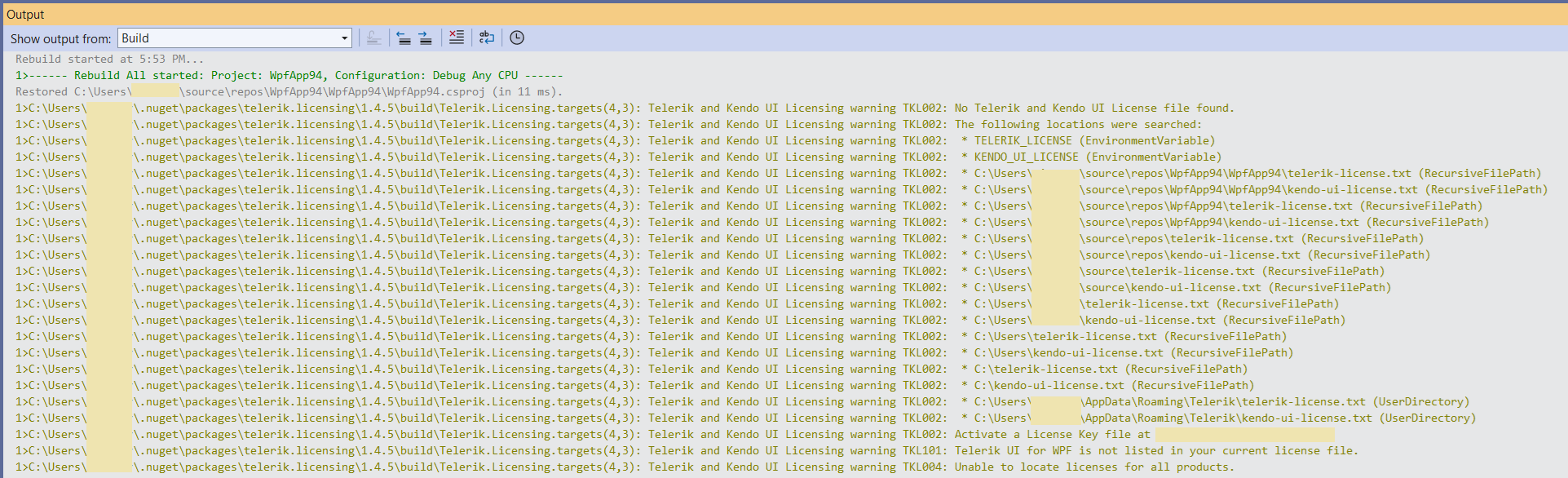
Task: Click 'Show output from:' label
Action: click(x=61, y=38)
